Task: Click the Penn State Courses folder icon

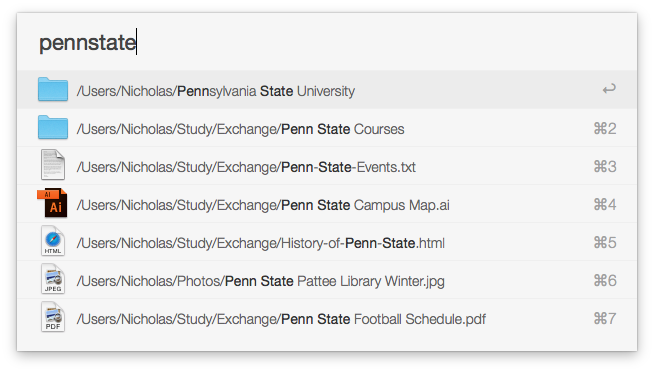Action: point(53,127)
